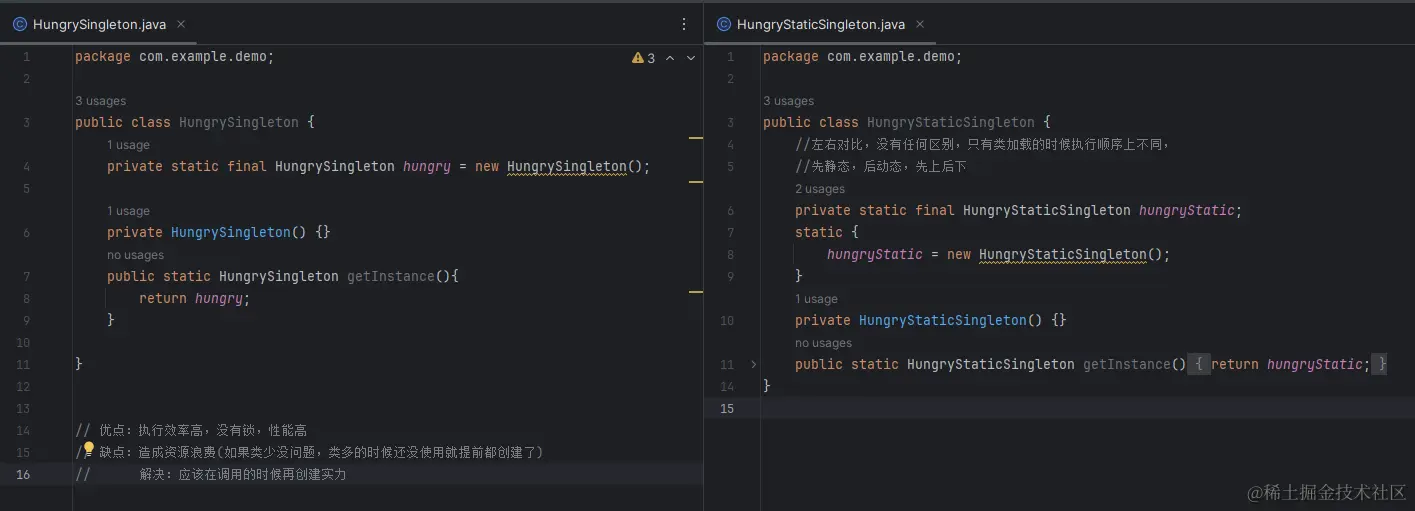This screenshot has height=511, width=1415.
Task: Click the comment line starting '// 优点'
Action: [191, 430]
